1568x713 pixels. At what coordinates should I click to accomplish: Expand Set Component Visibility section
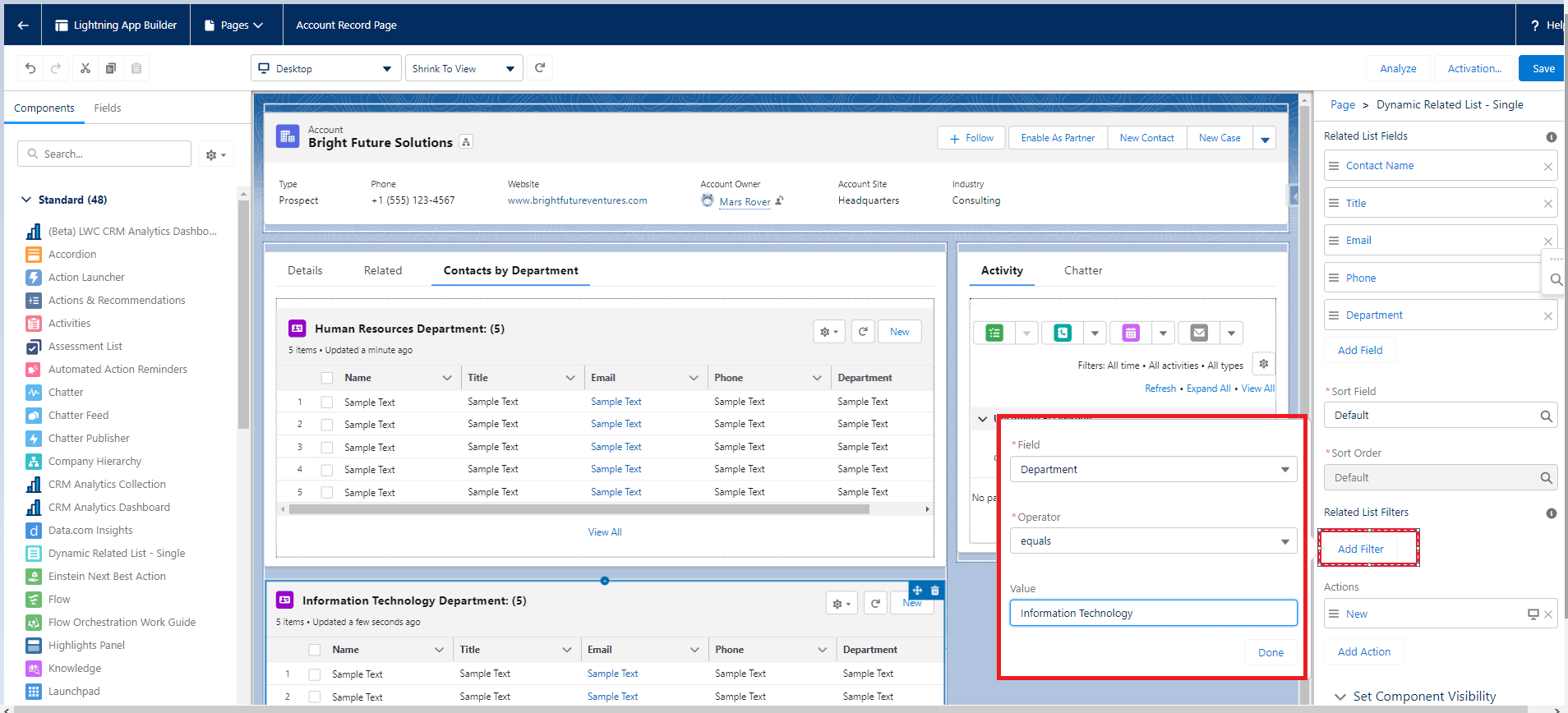point(1340,697)
